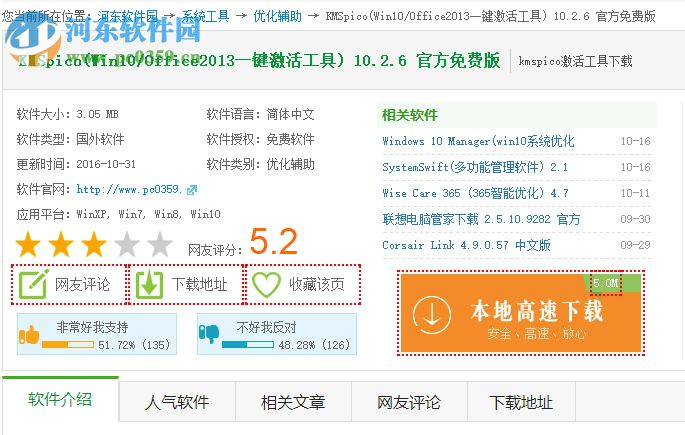Image resolution: width=685 pixels, height=435 pixels.
Task: Click the 5.0M size tag on download banner
Action: (605, 283)
